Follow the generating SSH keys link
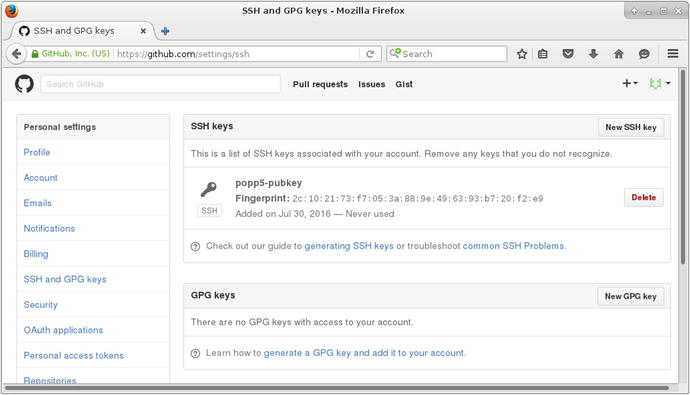Image resolution: width=690 pixels, height=395 pixels. click(349, 246)
